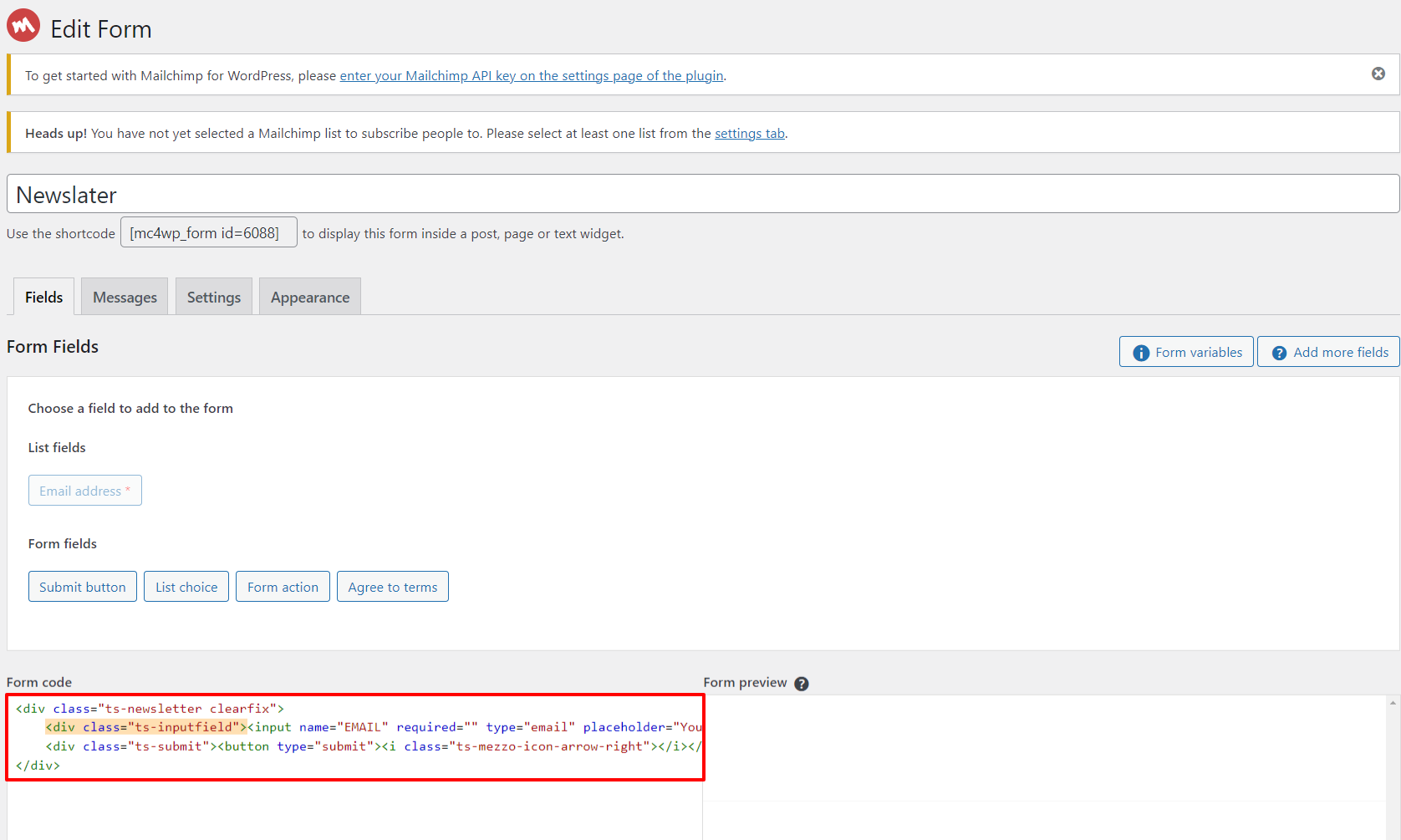Click the question icon in Add more fields
1401x840 pixels.
tap(1278, 353)
